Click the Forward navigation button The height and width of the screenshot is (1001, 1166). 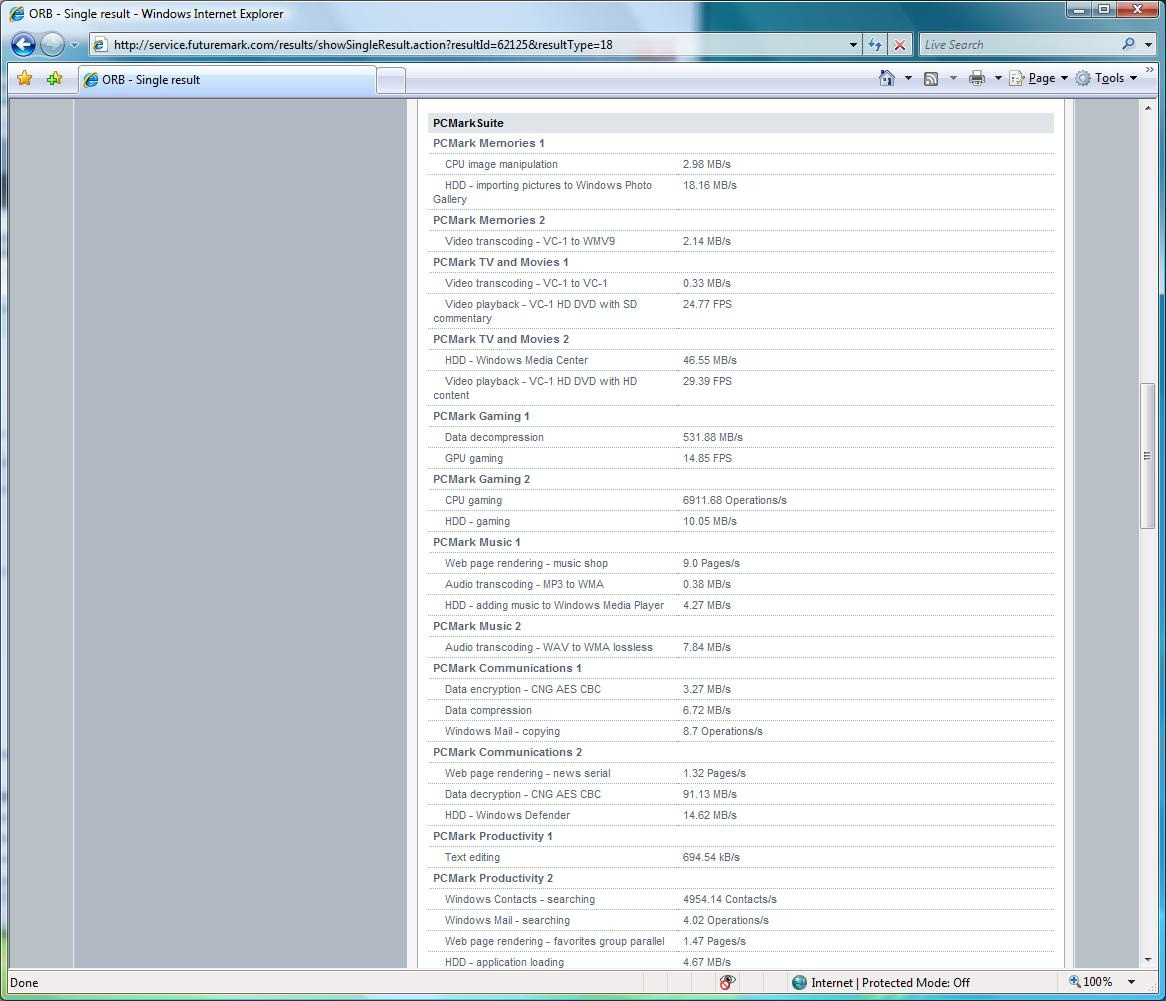52,45
